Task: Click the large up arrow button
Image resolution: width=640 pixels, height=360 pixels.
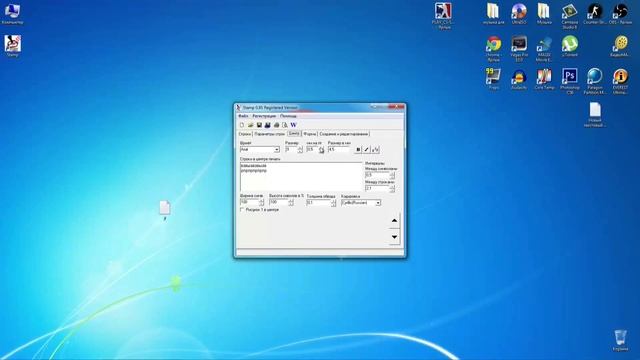Action: [394, 220]
